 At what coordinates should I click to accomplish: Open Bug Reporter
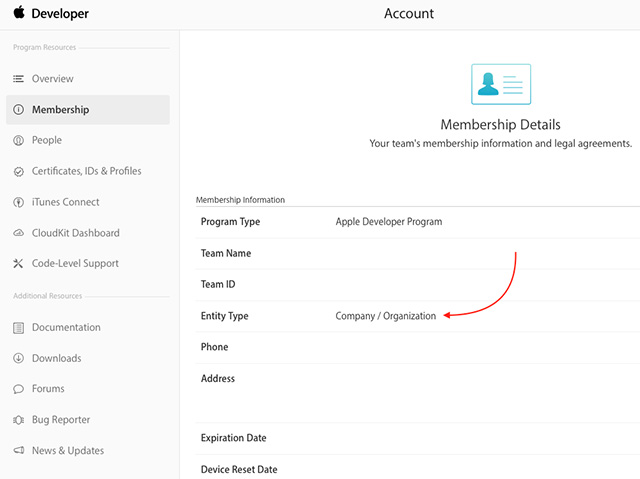pyautogui.click(x=61, y=420)
